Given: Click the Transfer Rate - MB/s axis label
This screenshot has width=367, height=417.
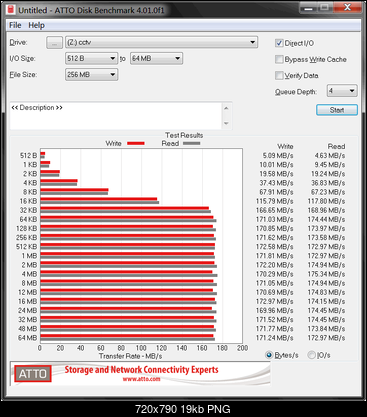Looking at the screenshot, I should 131,356.
